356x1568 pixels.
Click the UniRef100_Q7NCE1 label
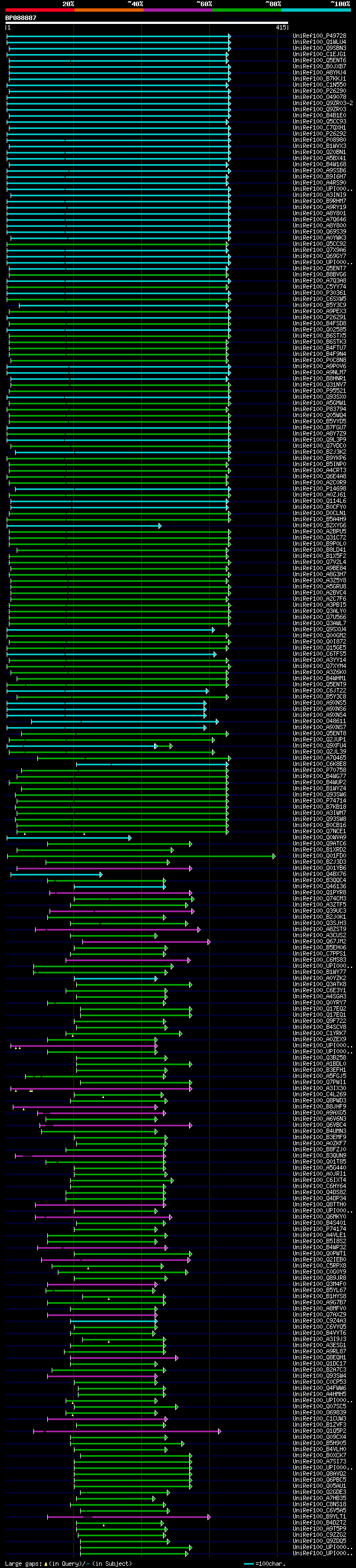pyautogui.click(x=319, y=832)
